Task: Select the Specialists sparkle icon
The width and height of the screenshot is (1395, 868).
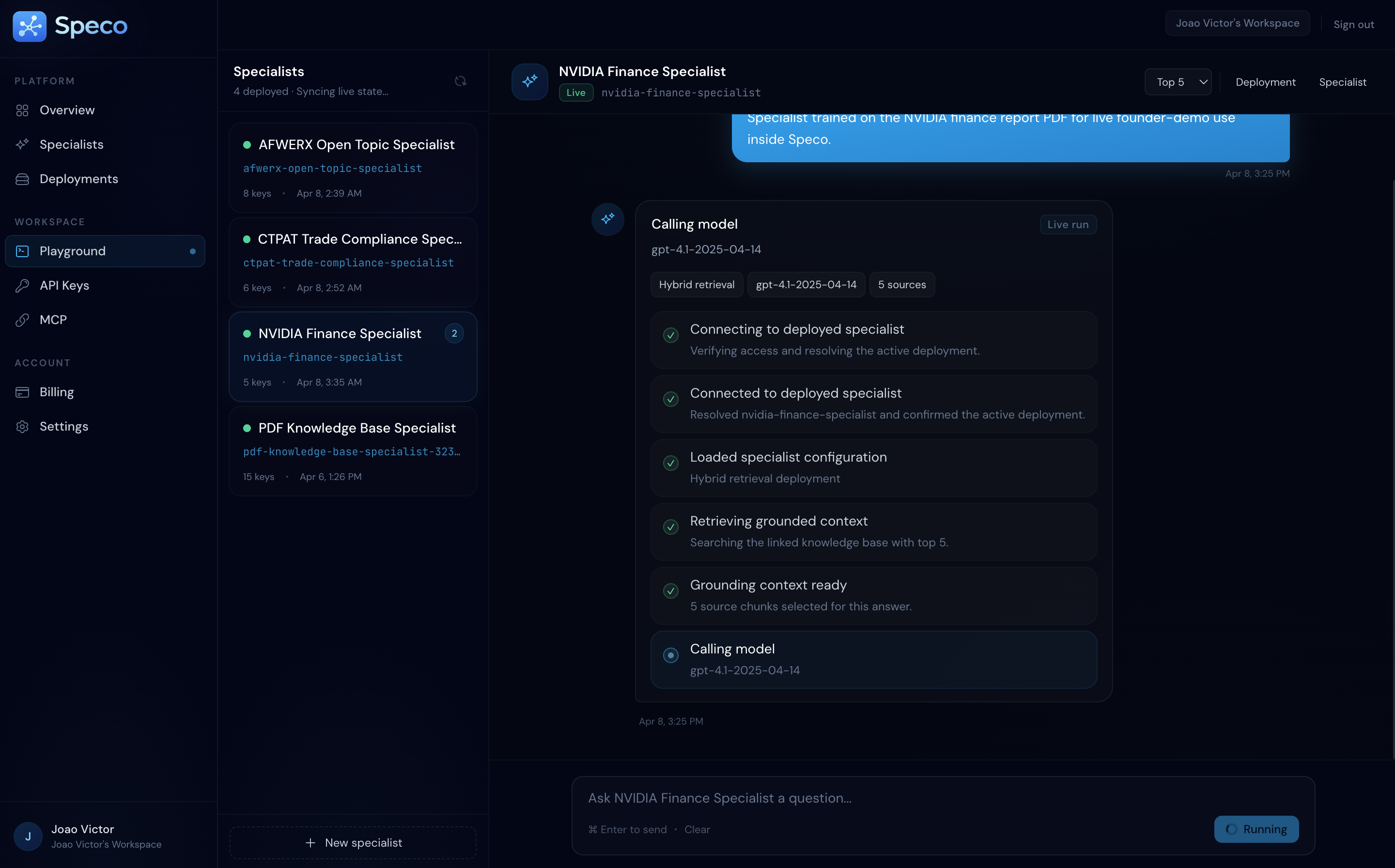Action: (x=22, y=144)
